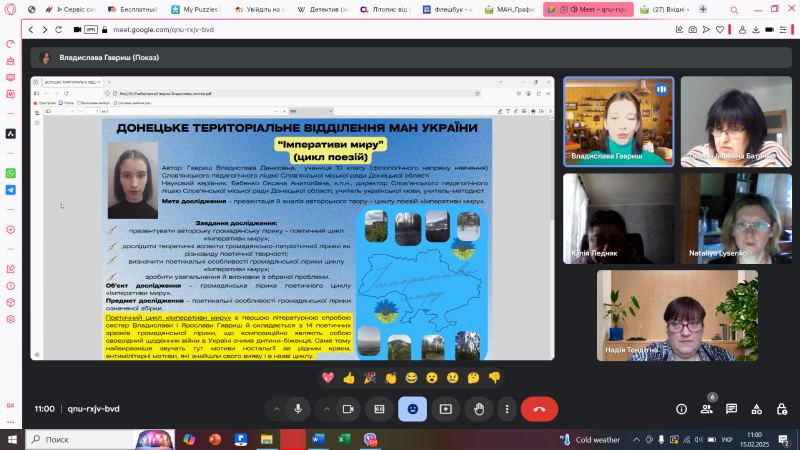This screenshot has width=800, height=450.
Task: Mute the microphone in Meet
Action: 298,408
